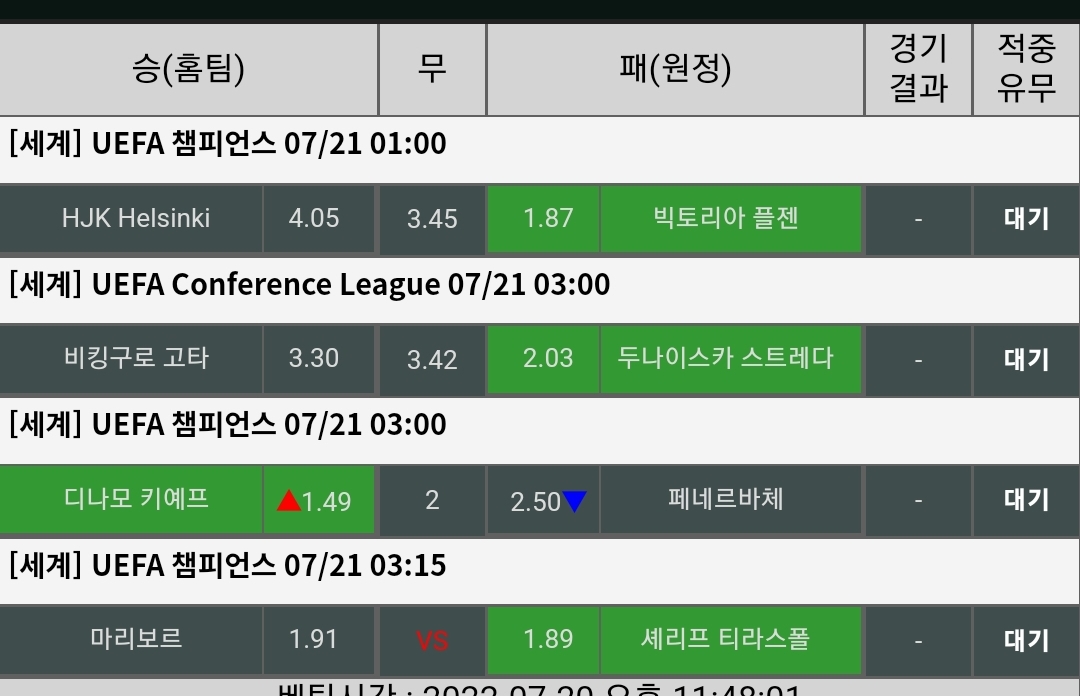1080x696 pixels.
Task: Click the red up arrow beside 1.49
Action: point(289,500)
